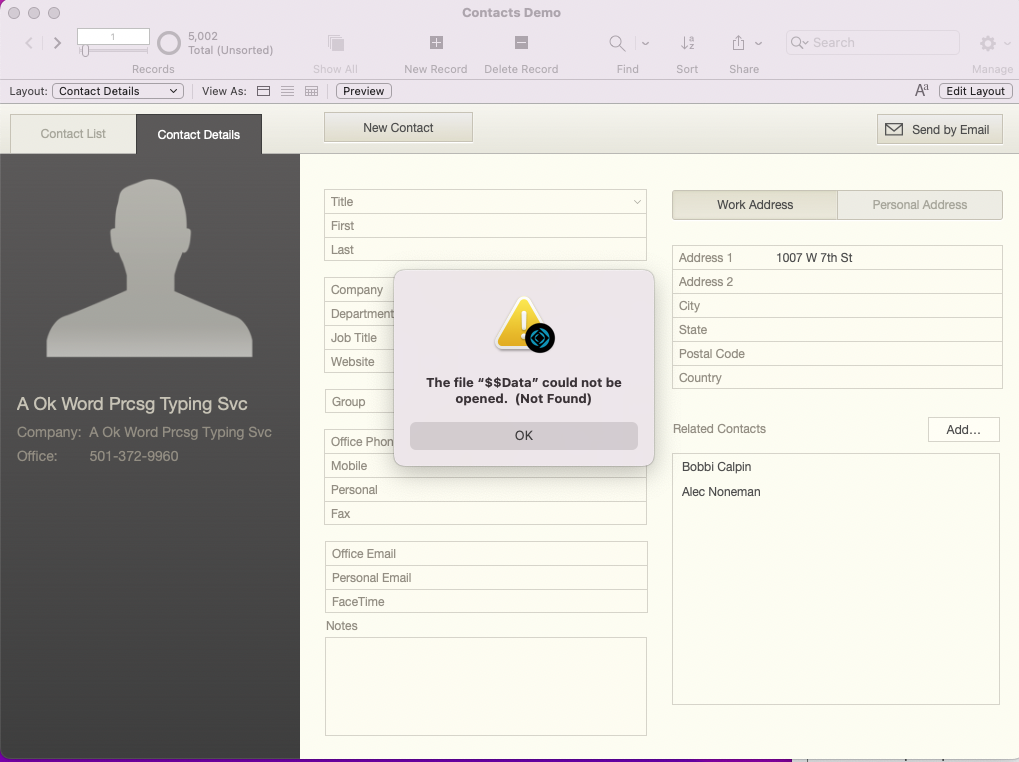Click the record navigation slider
The width and height of the screenshot is (1019, 762).
coord(113,50)
